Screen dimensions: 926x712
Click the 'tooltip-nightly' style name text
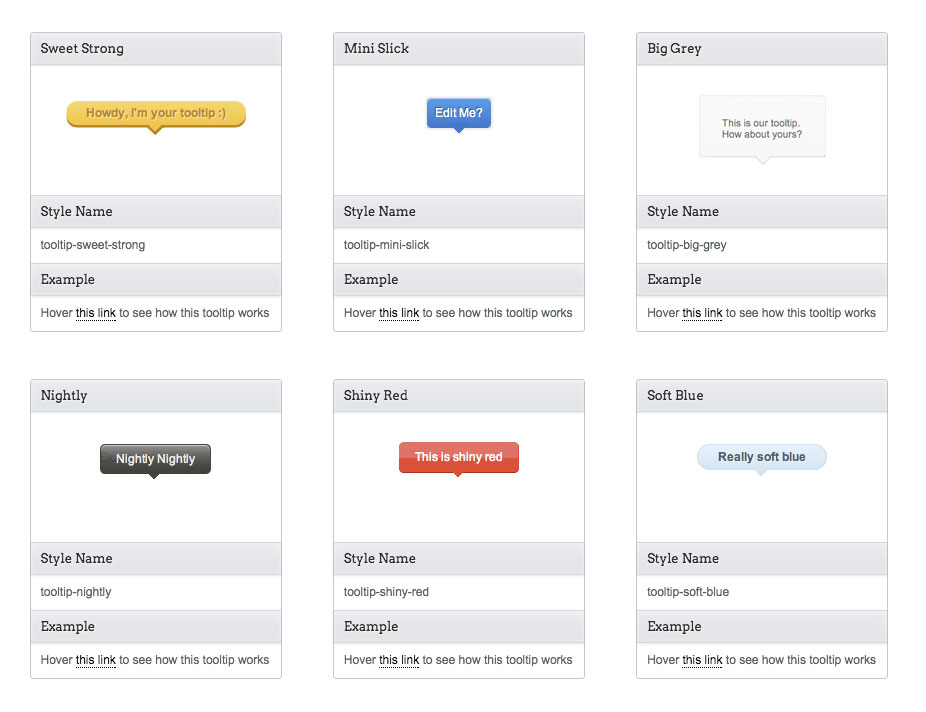click(x=76, y=592)
